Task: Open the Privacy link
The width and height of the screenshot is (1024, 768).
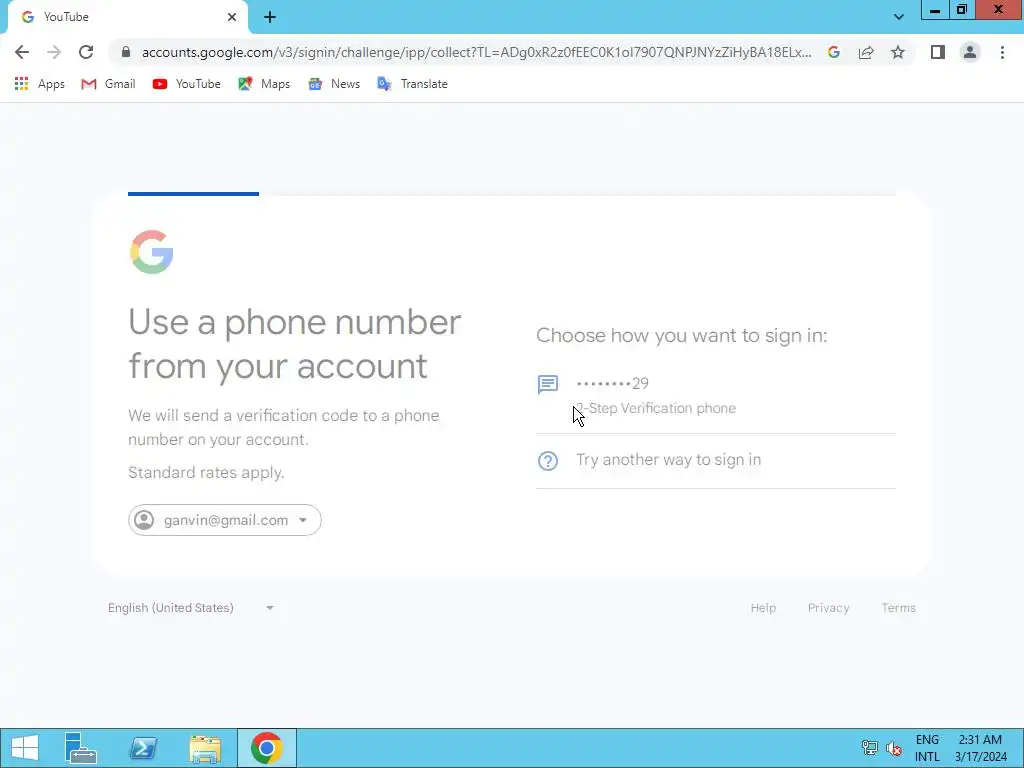Action: click(828, 607)
